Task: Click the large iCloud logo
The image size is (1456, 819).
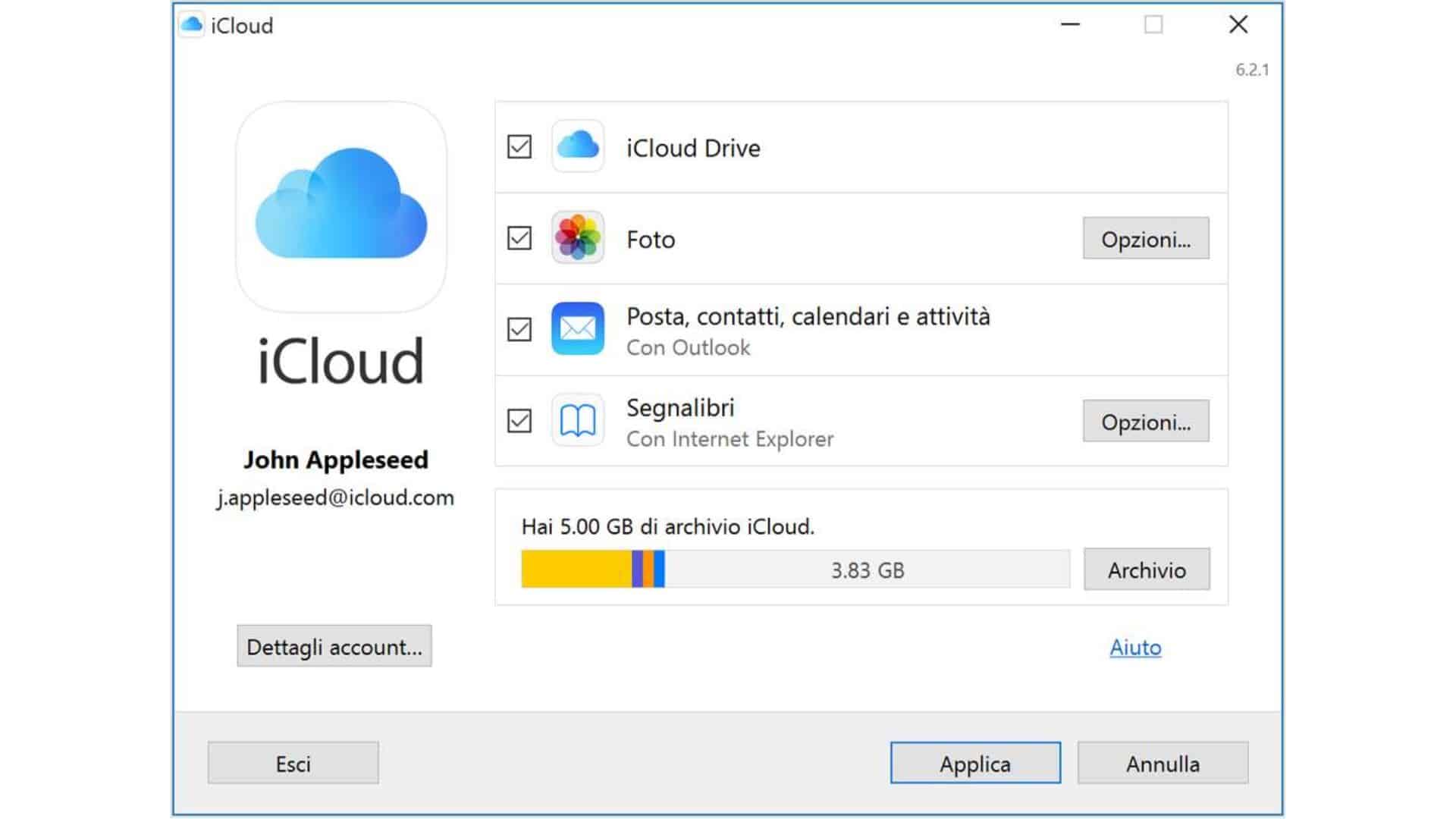Action: [x=341, y=206]
